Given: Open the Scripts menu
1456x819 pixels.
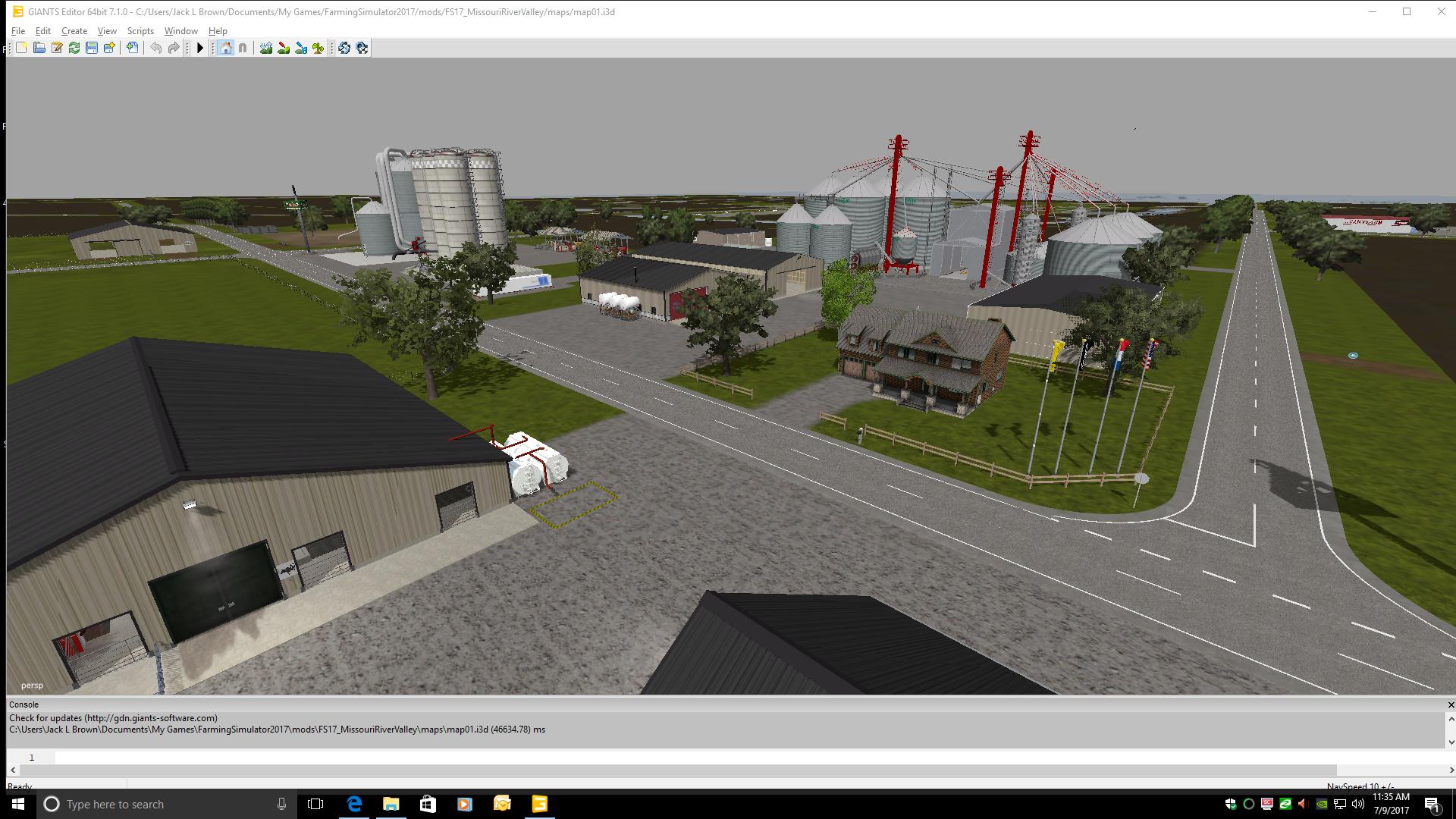Looking at the screenshot, I should pos(140,31).
